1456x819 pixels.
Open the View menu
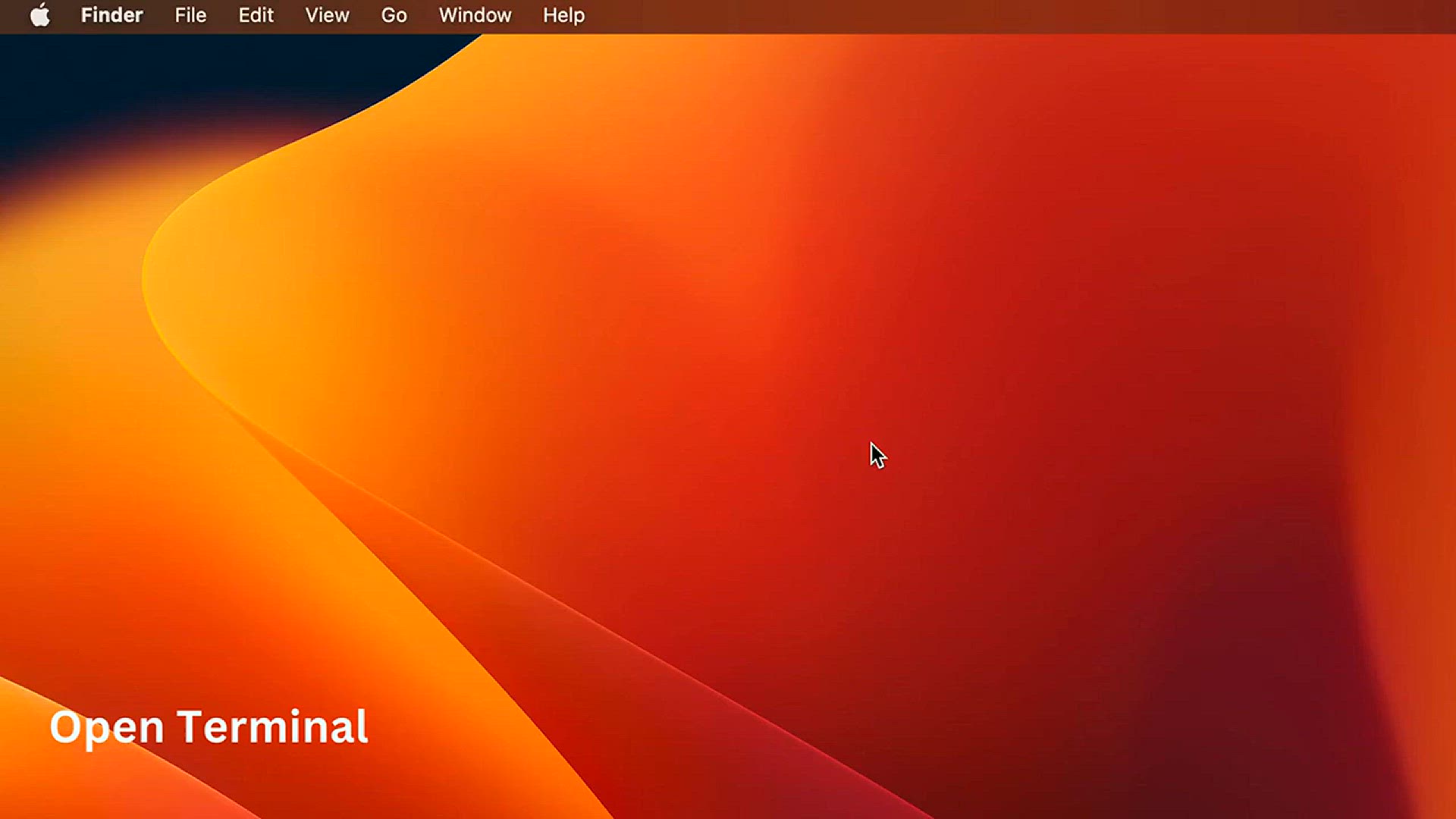click(327, 15)
